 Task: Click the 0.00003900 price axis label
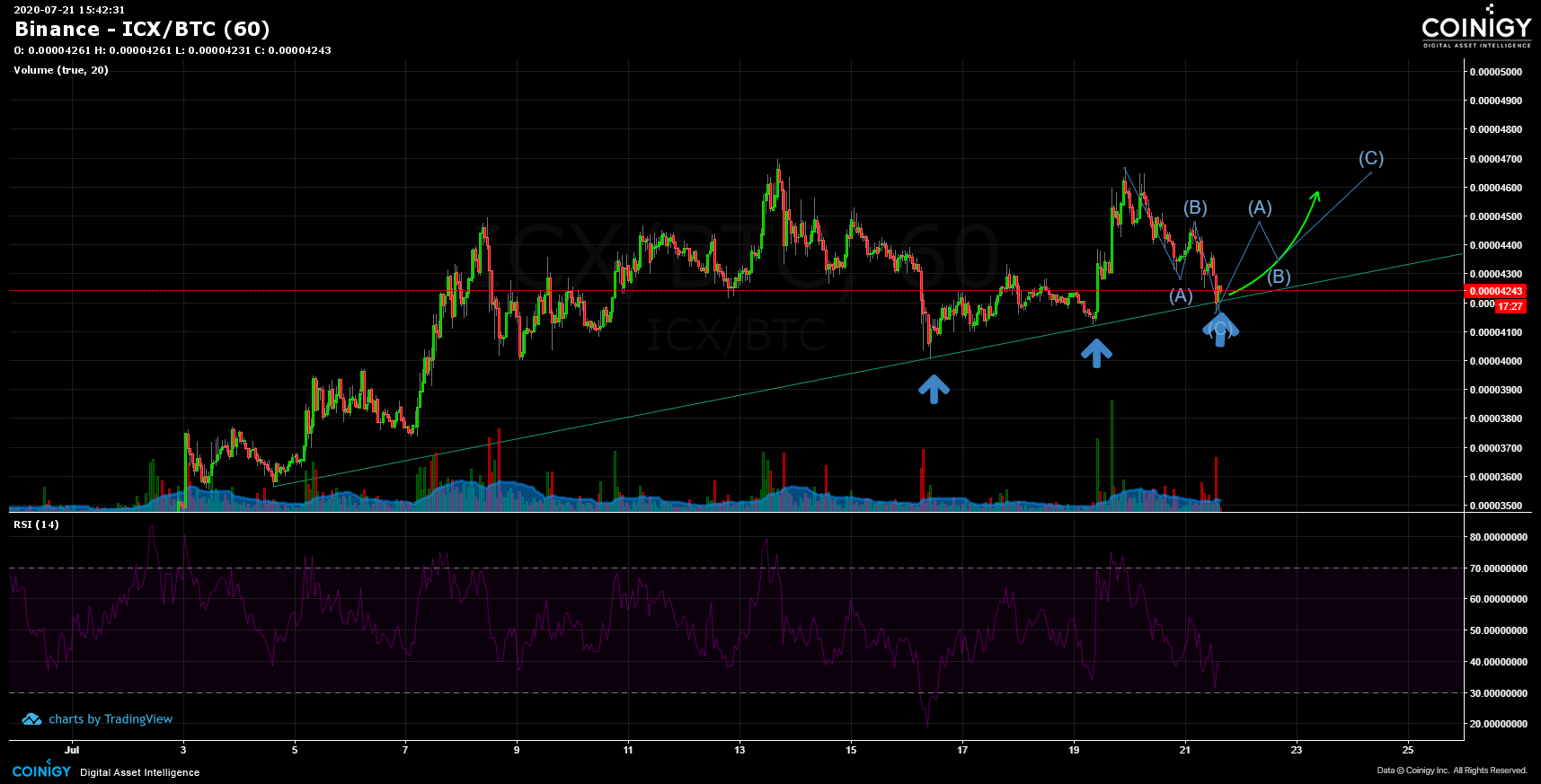(x=1496, y=390)
